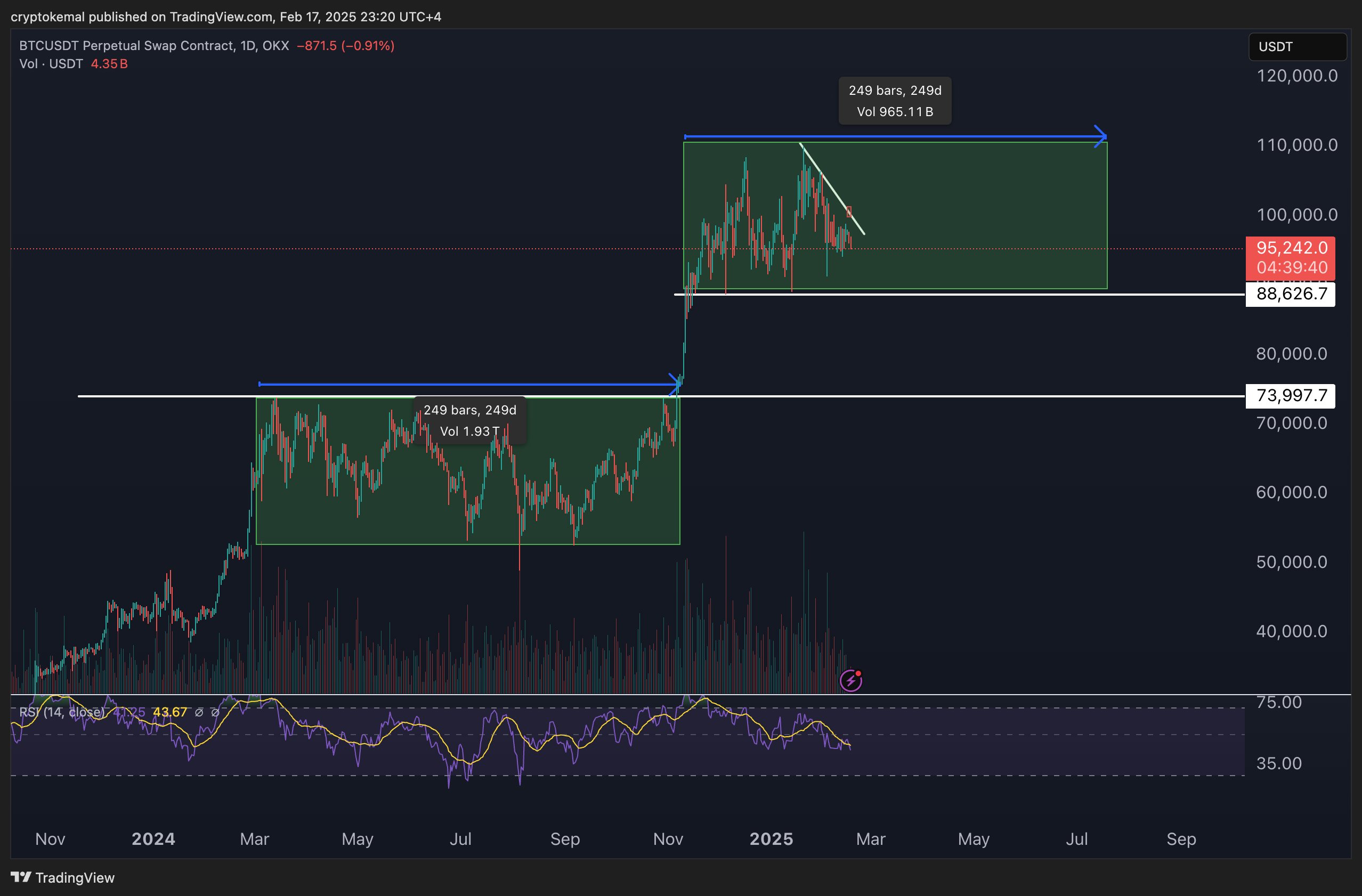Click the 2025 label on time axis

(x=771, y=839)
